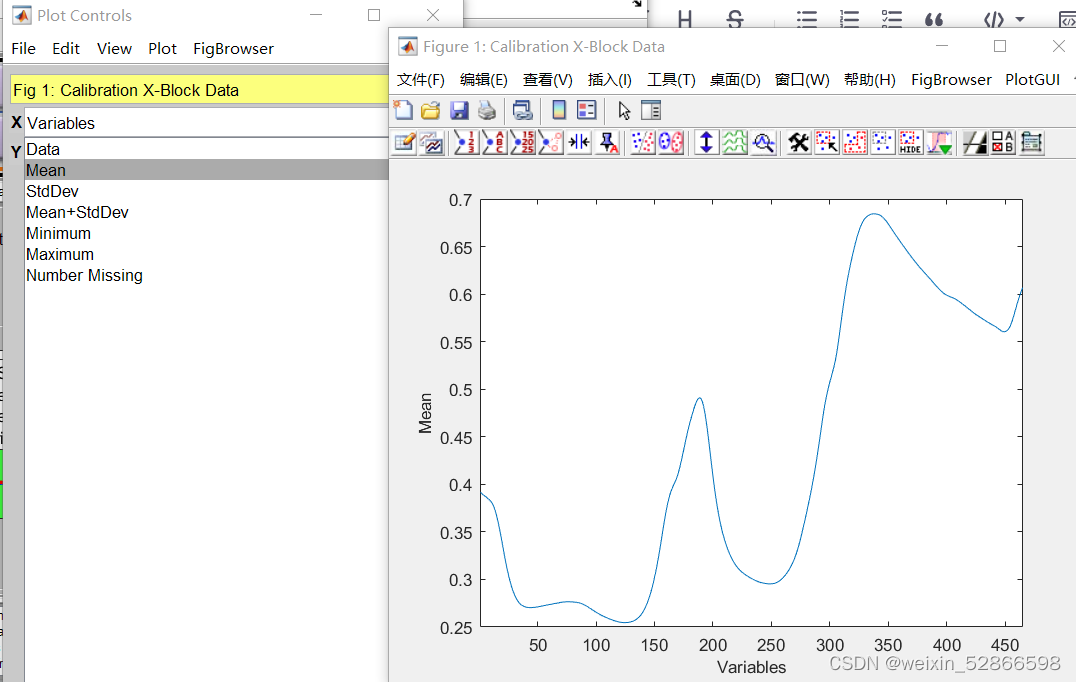Screen dimensions: 1076x682
Task: Select the ABC letter-label tool
Action: tap(495, 142)
